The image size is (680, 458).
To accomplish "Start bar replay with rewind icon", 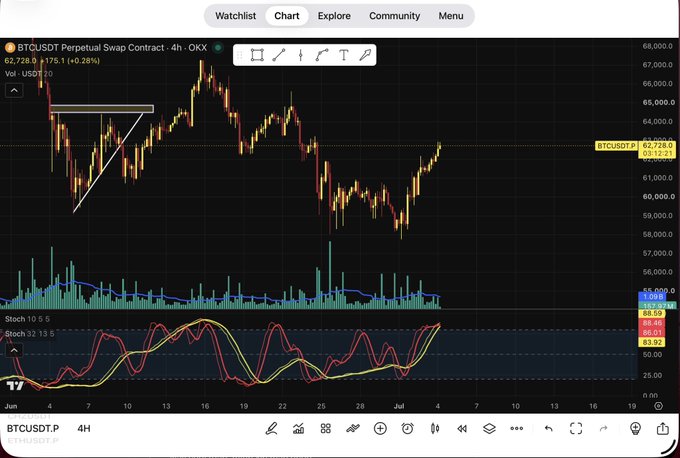I will click(462, 429).
